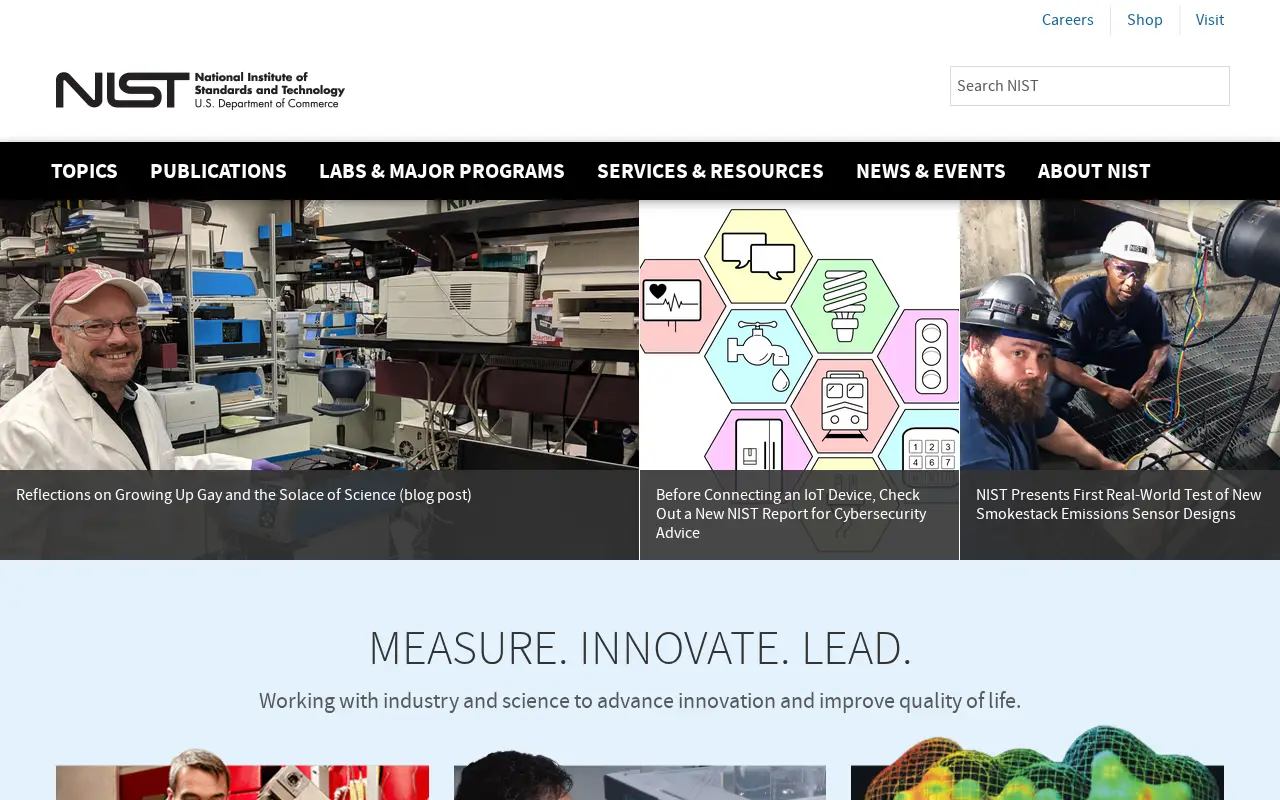Viewport: 1280px width, 800px height.
Task: Open the Growing Up Gay blog post link
Action: (244, 495)
